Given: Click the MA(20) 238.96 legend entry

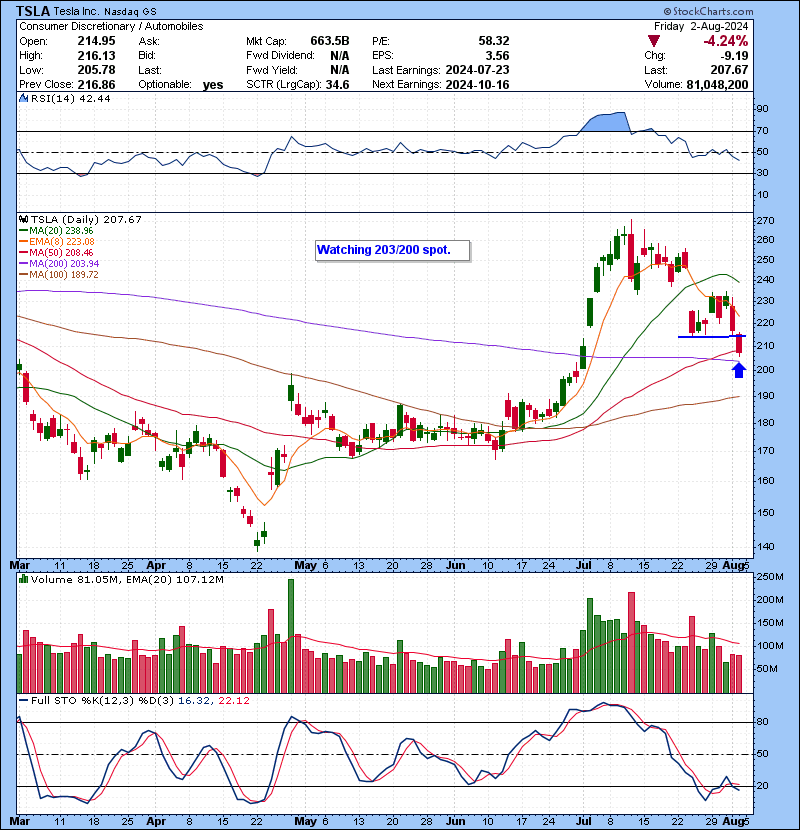Looking at the screenshot, I should click(56, 231).
